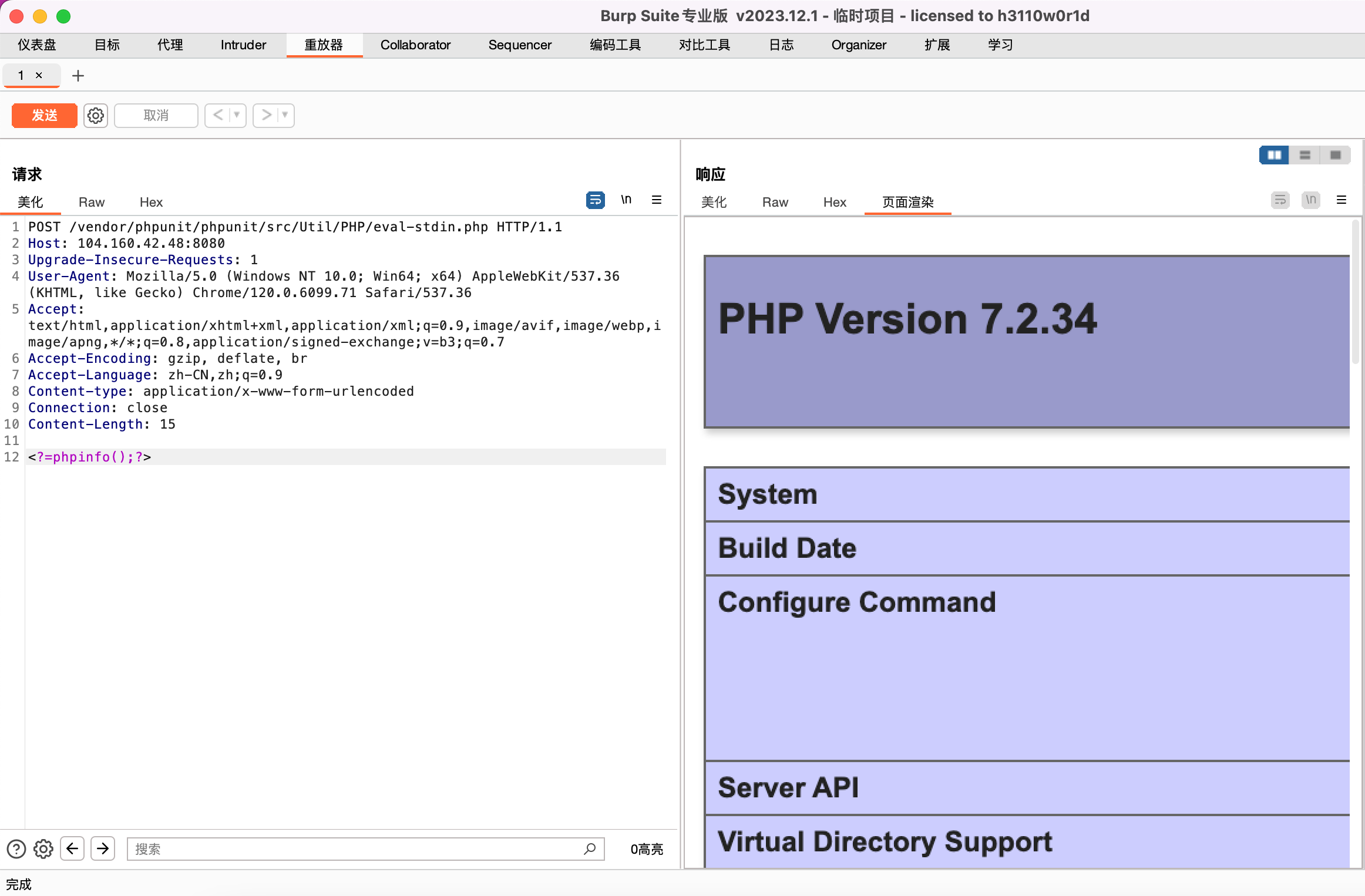Click the 发送 send button
This screenshot has width=1365, height=896.
[x=44, y=115]
